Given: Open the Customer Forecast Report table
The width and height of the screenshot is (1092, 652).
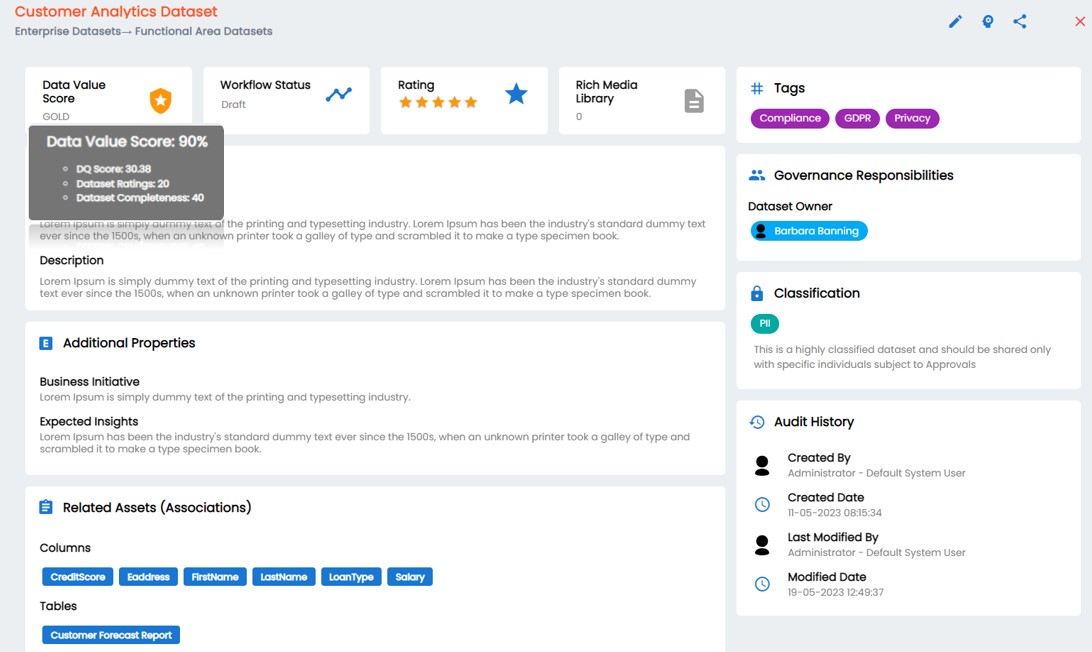Looking at the screenshot, I should (x=110, y=634).
